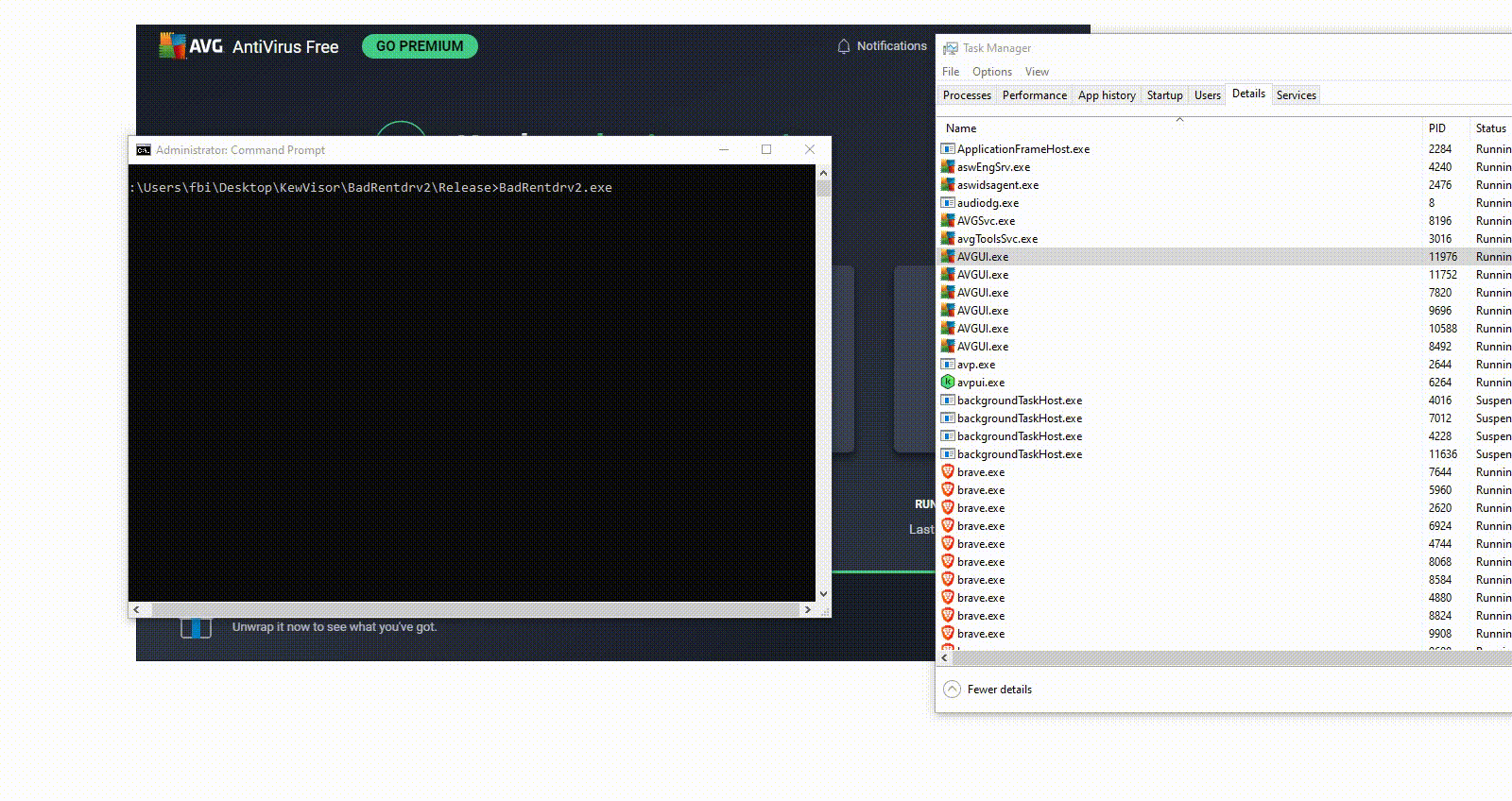Click the brave.exe icon for PID 9908

(948, 634)
